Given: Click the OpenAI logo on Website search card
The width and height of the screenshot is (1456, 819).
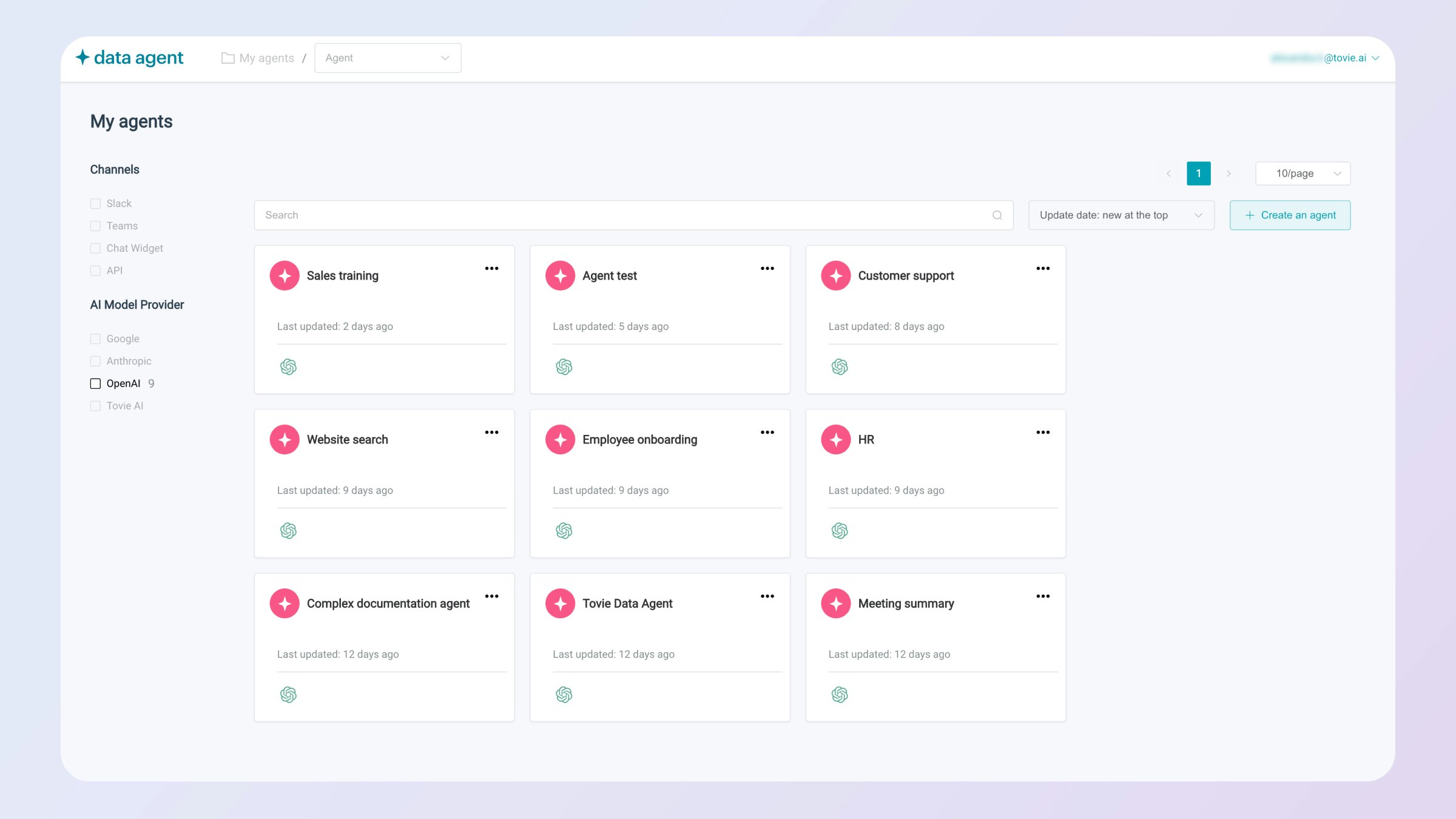Looking at the screenshot, I should [x=288, y=531].
